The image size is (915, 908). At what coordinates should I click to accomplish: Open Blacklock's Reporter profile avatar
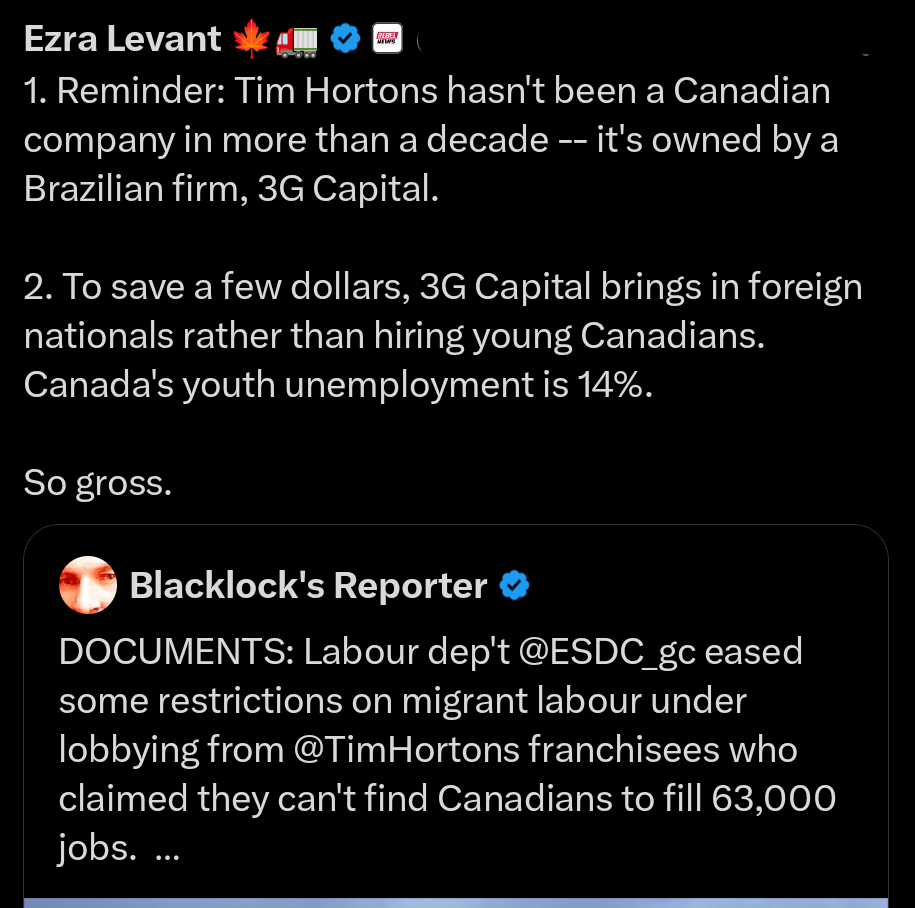(x=88, y=585)
